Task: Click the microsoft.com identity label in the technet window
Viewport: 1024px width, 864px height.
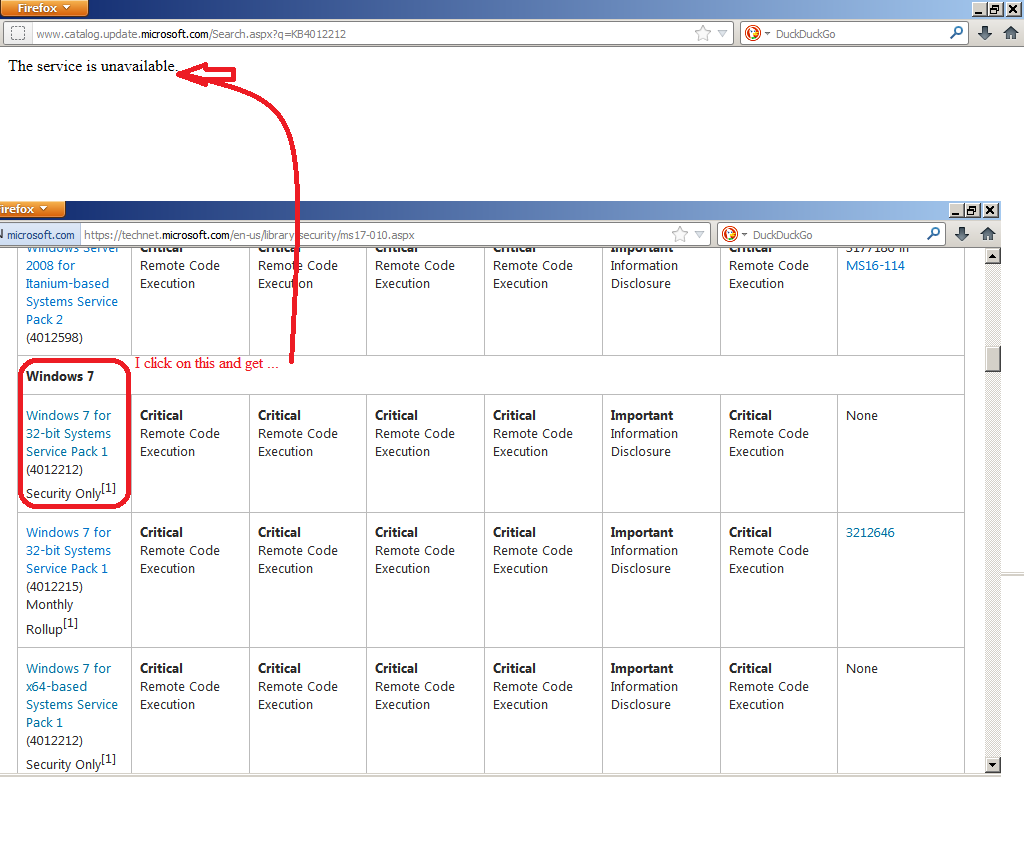Action: coord(39,234)
